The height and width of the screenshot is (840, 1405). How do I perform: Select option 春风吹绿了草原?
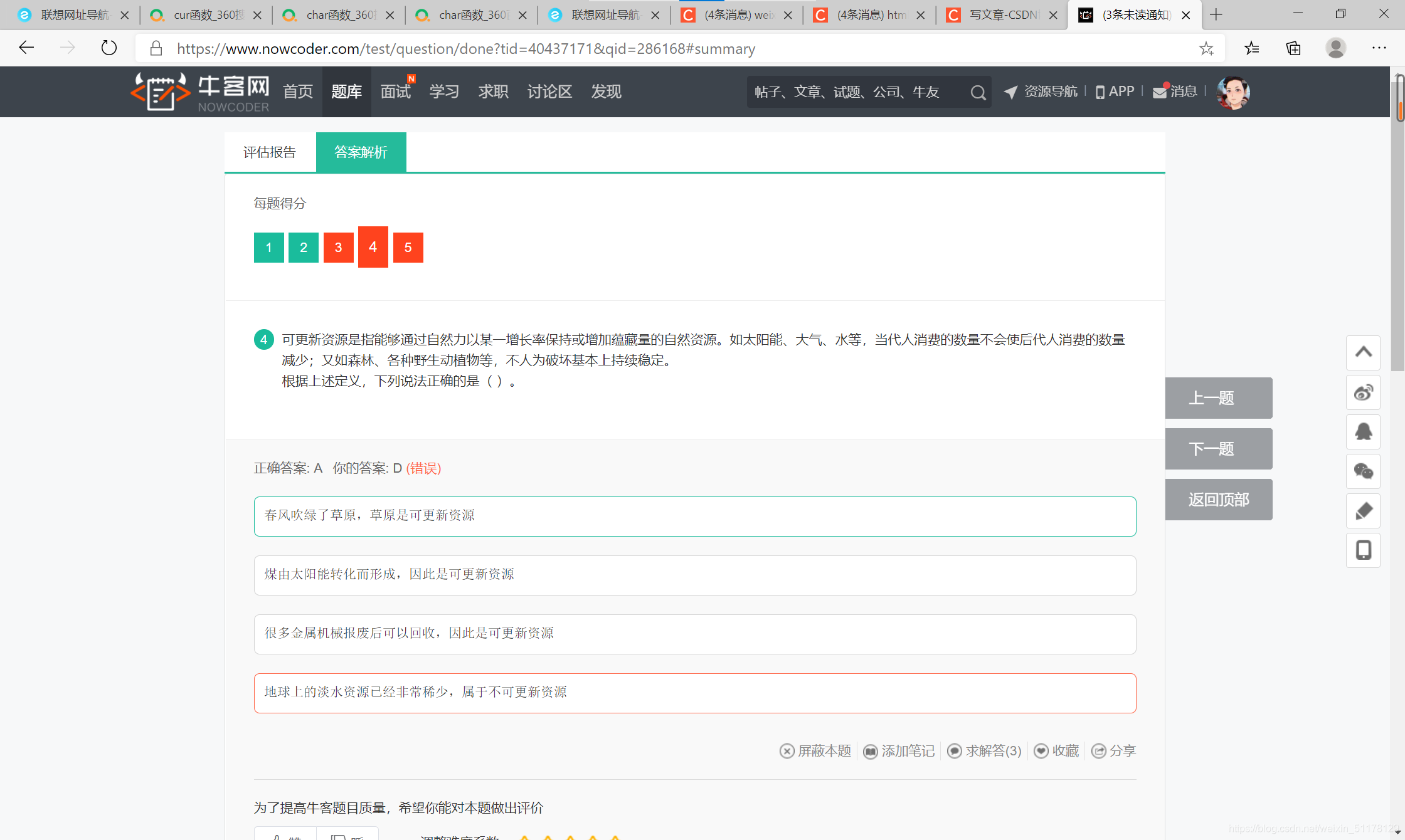(695, 516)
